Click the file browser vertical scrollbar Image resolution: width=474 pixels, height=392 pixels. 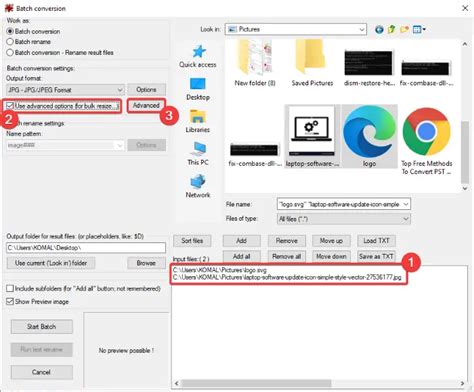coord(465,152)
